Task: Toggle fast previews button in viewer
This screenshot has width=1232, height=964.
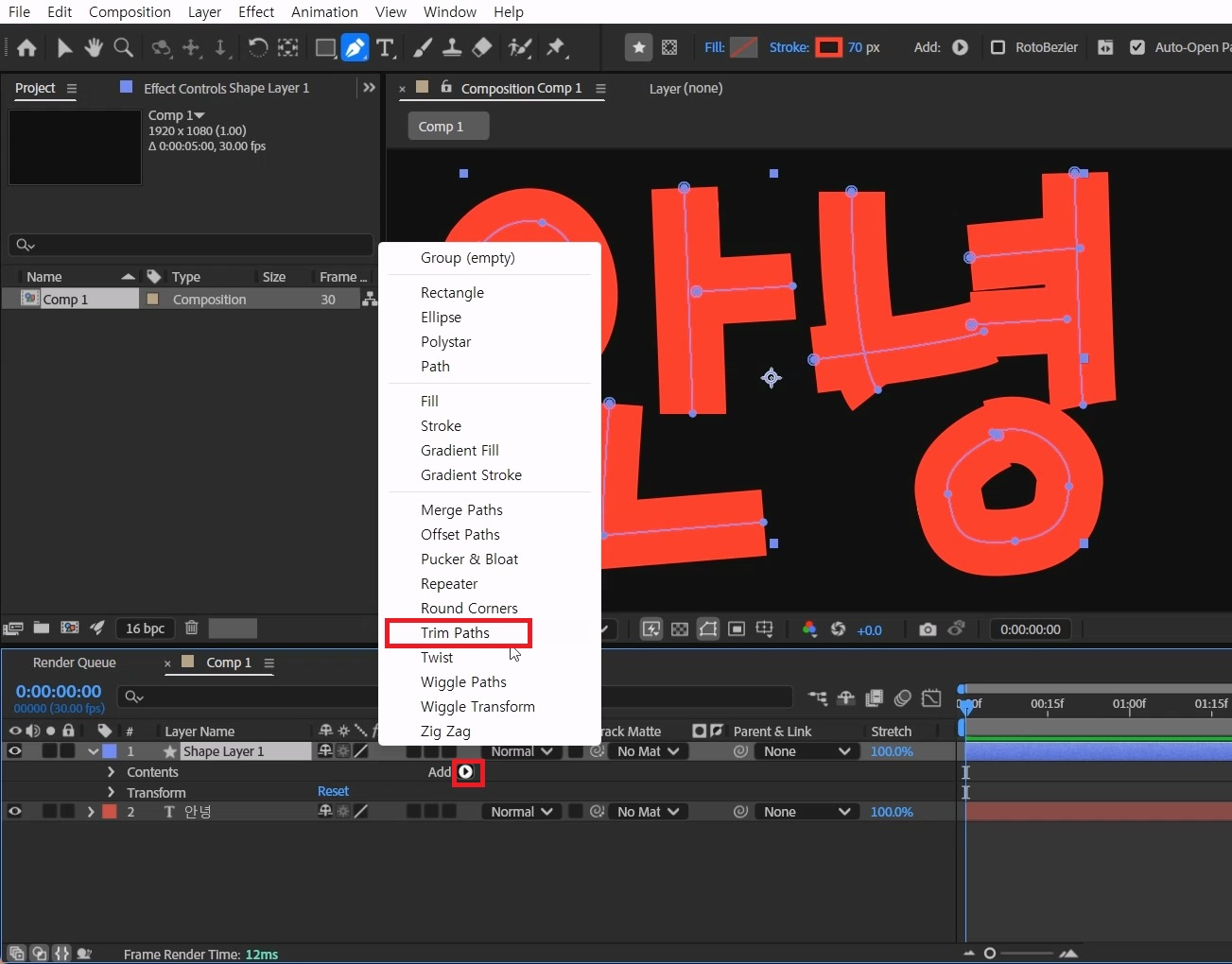Action: click(x=651, y=629)
